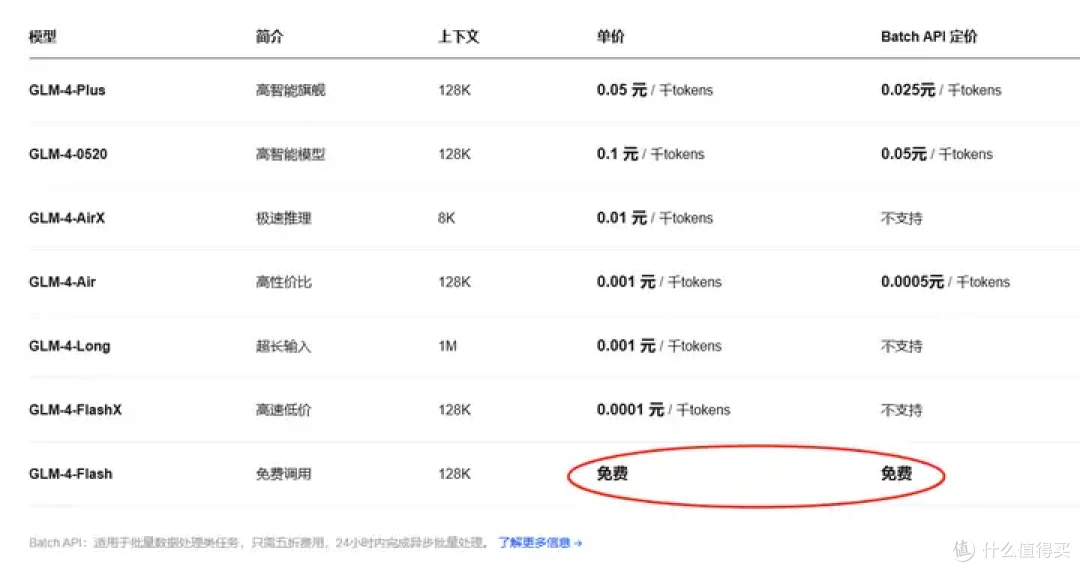
Task: Click GLM-4-Air batch price 0.0005元
Action: coord(912,282)
